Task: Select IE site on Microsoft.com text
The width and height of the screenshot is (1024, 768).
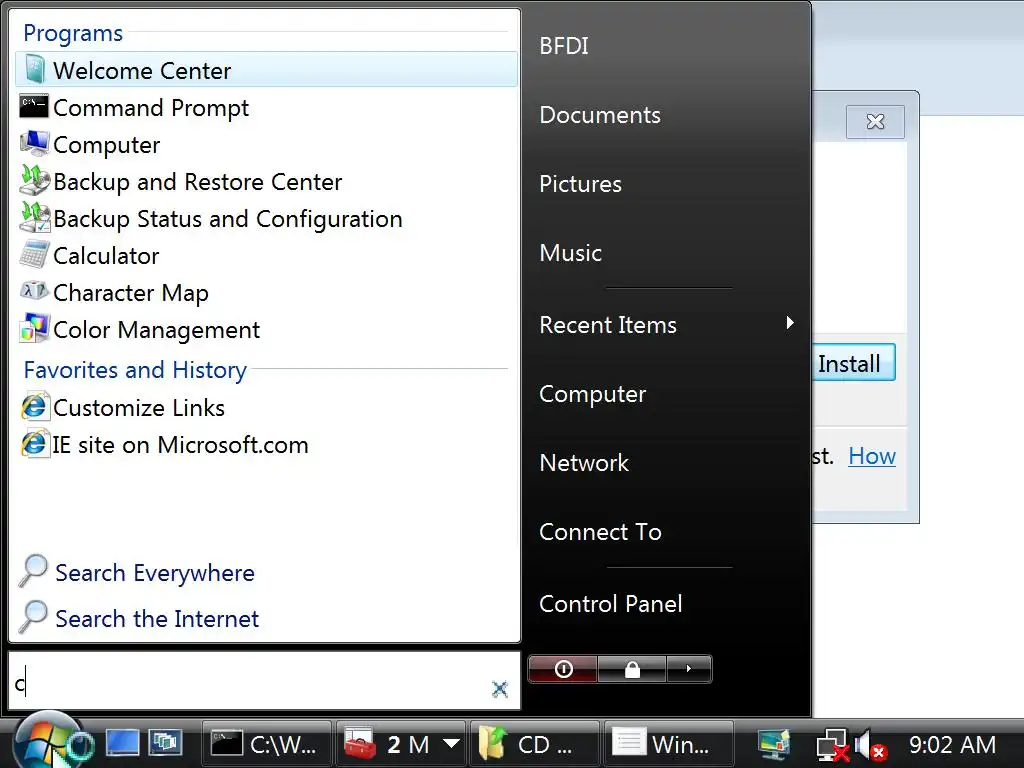Action: 180,445
